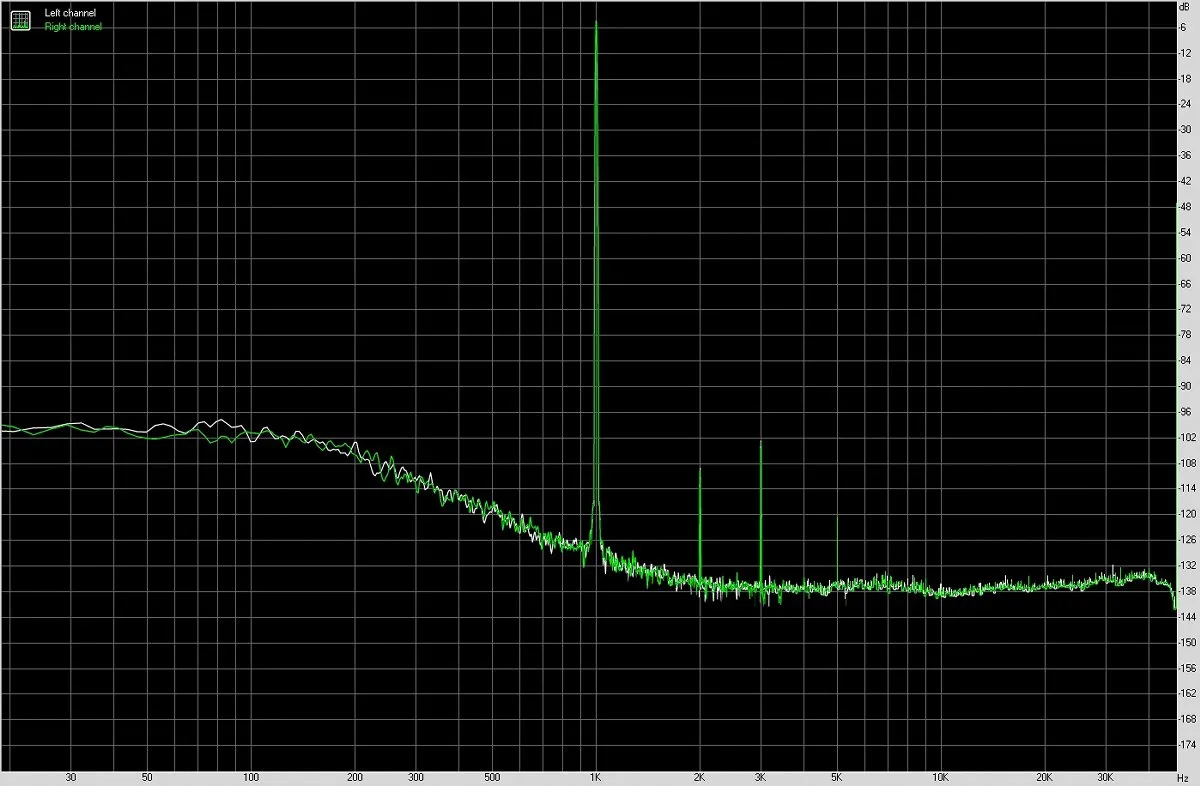
Task: Click the 30 frequency axis label
Action: (x=70, y=776)
